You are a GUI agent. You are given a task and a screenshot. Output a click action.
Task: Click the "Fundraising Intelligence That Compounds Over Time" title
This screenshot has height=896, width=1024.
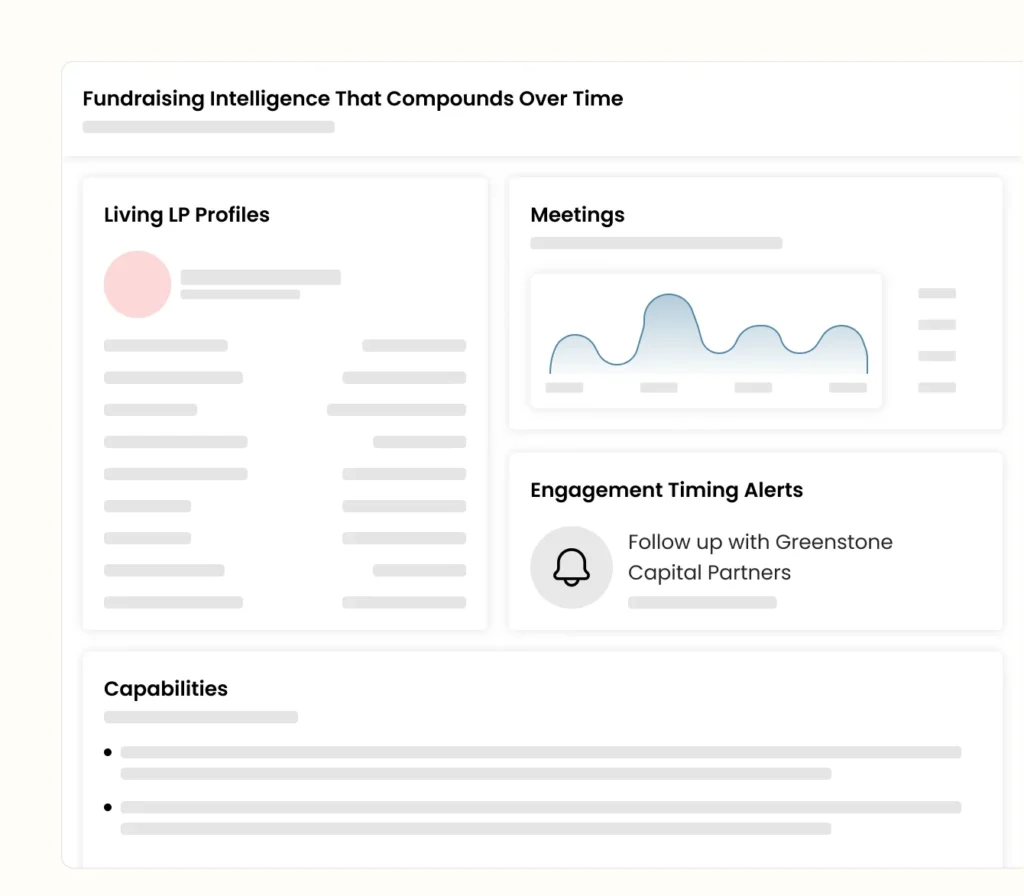(352, 99)
